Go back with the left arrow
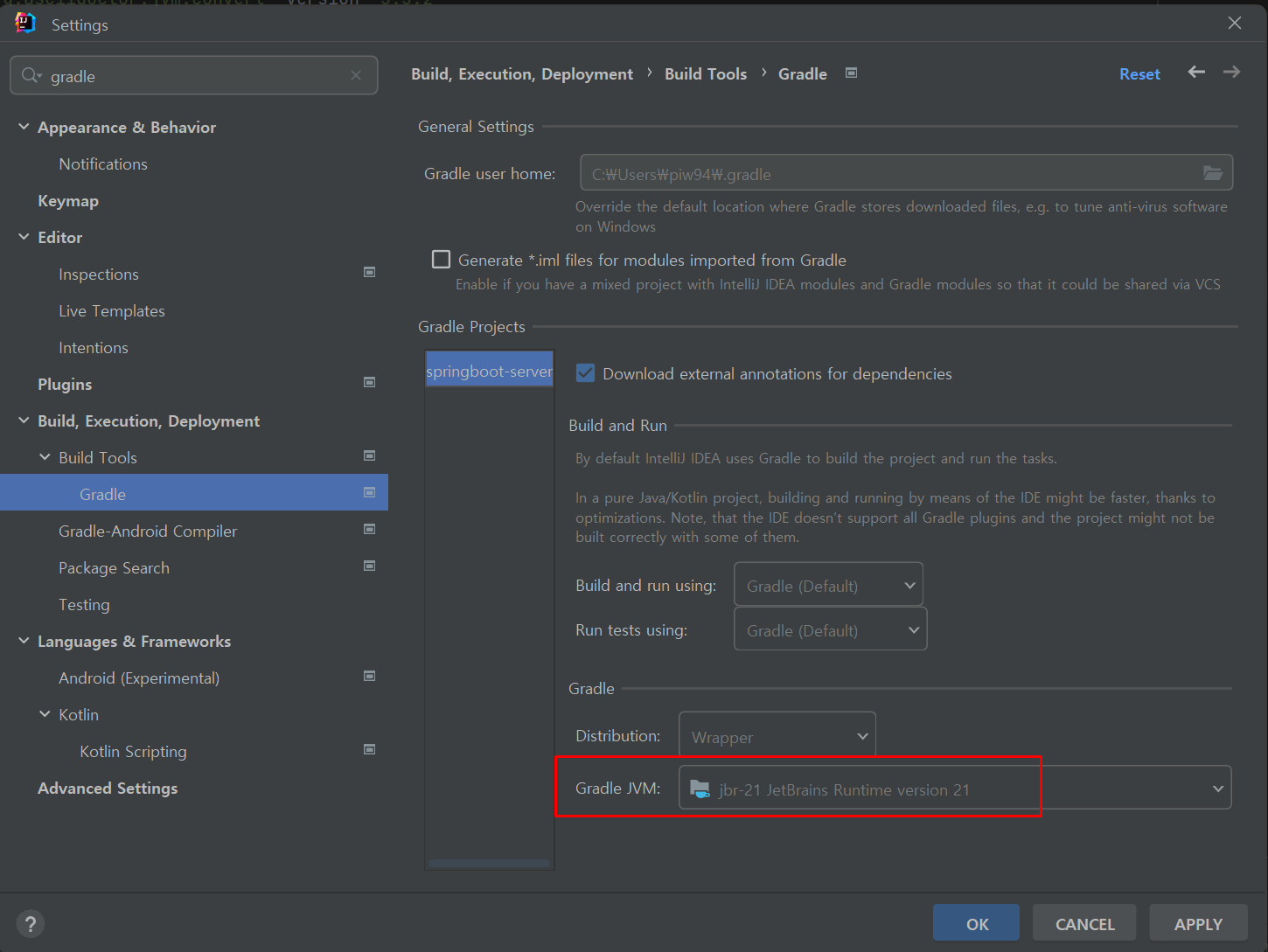Screen dimensions: 1268x952 point(1196,73)
